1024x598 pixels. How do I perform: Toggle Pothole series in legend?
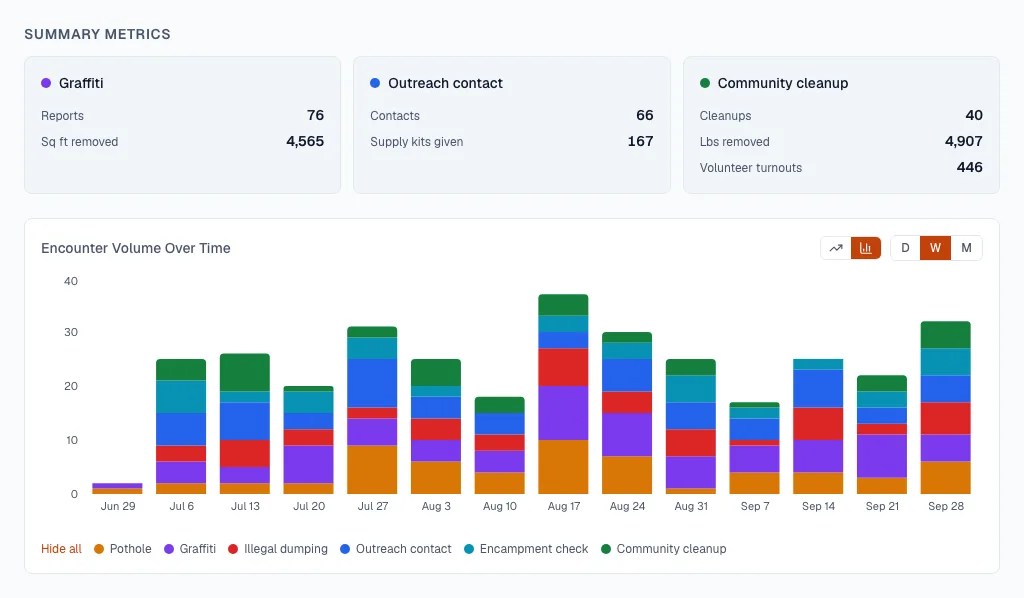point(123,549)
